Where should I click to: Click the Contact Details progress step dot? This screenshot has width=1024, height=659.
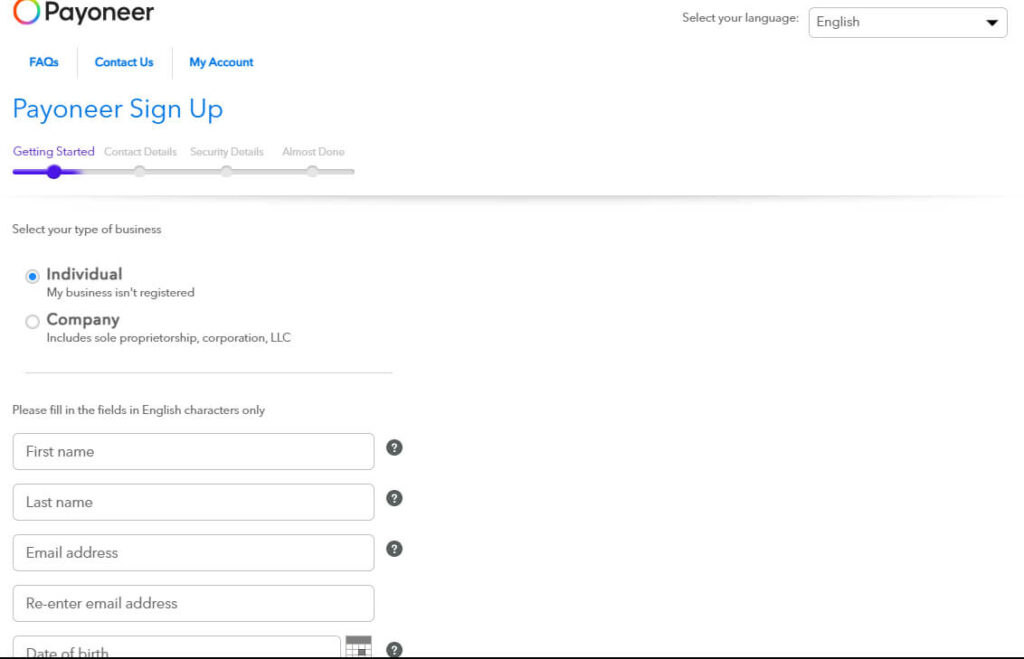[140, 172]
